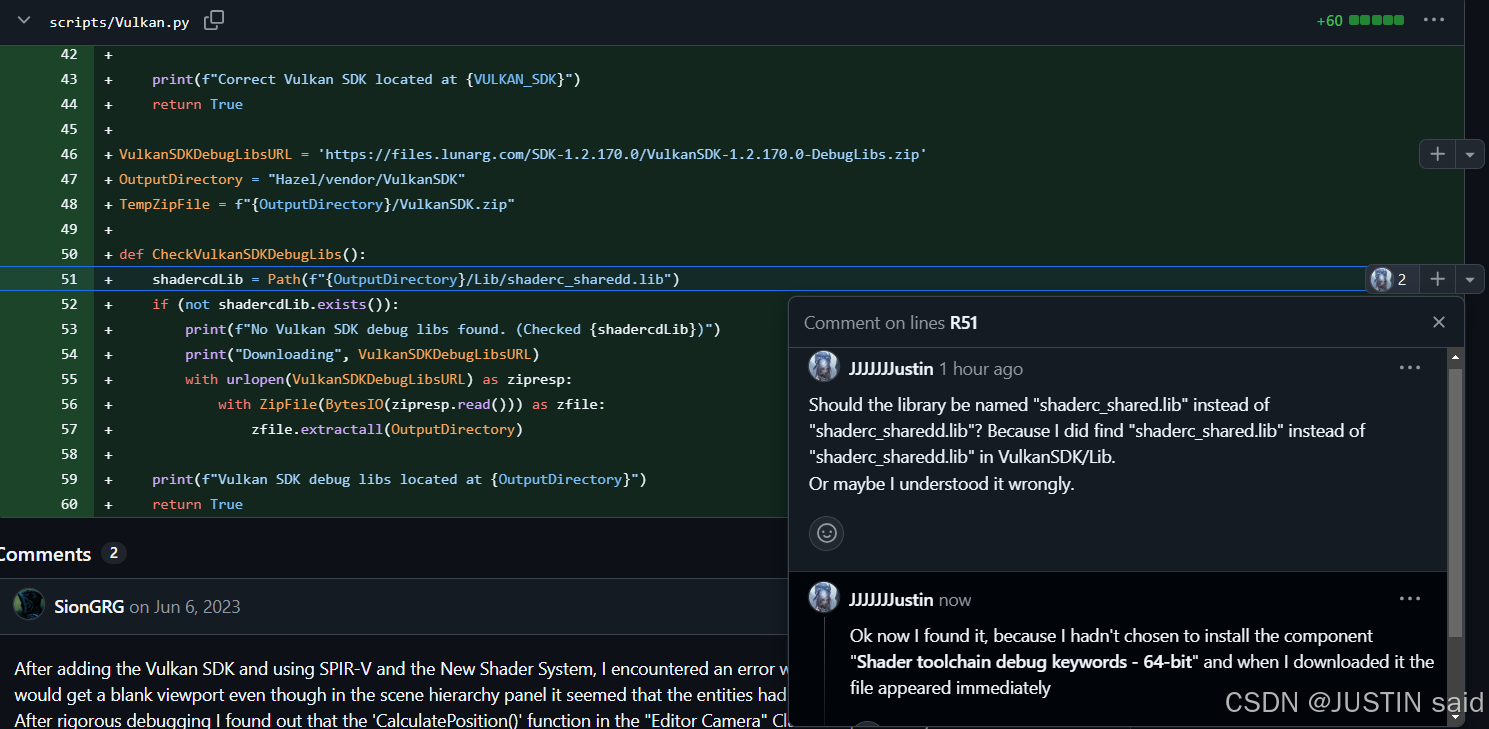Collapse the scripts/Vulkan.py file diff

tap(24, 21)
